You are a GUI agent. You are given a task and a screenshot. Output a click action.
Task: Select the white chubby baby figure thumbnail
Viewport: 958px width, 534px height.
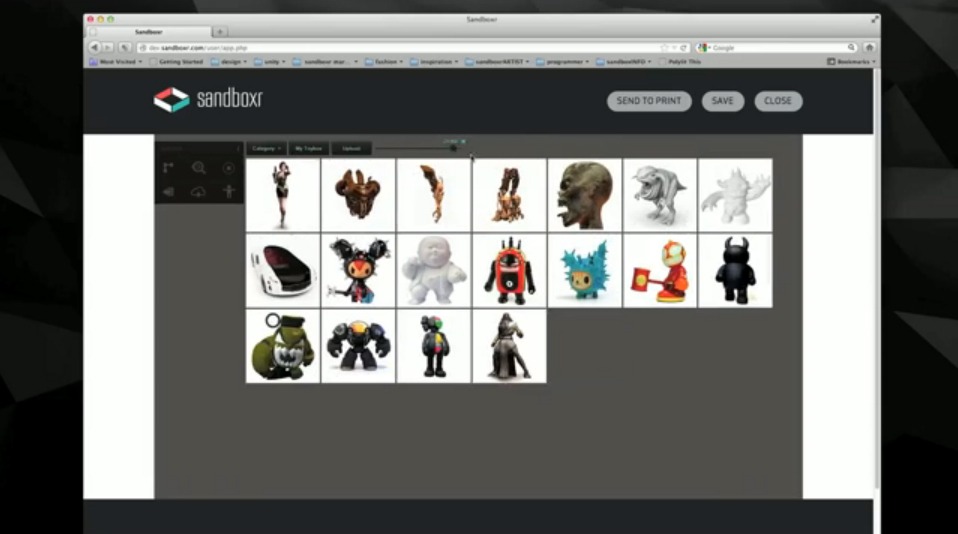coord(434,271)
